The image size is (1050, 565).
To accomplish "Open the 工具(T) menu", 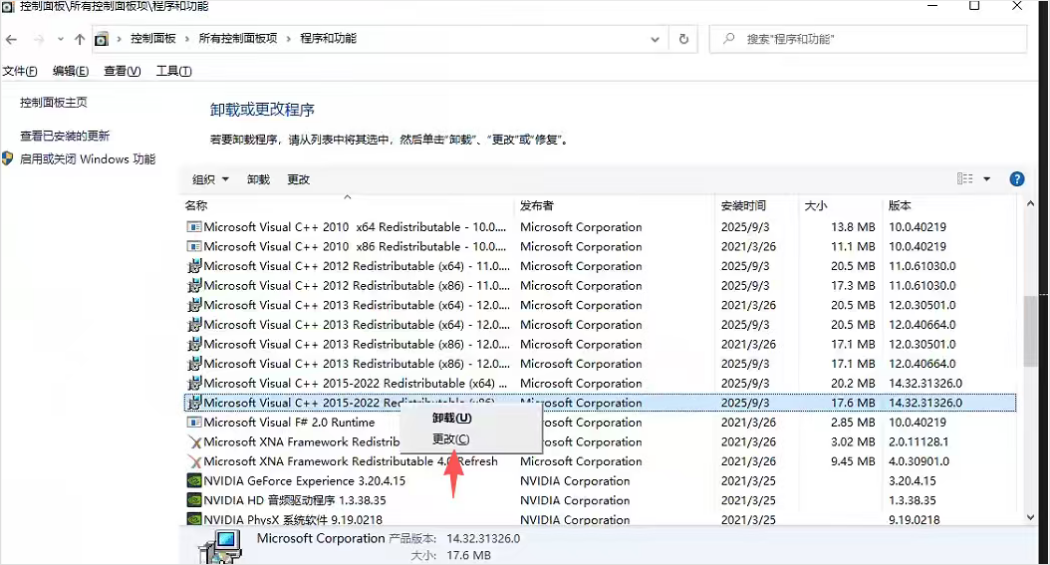I will click(x=174, y=71).
